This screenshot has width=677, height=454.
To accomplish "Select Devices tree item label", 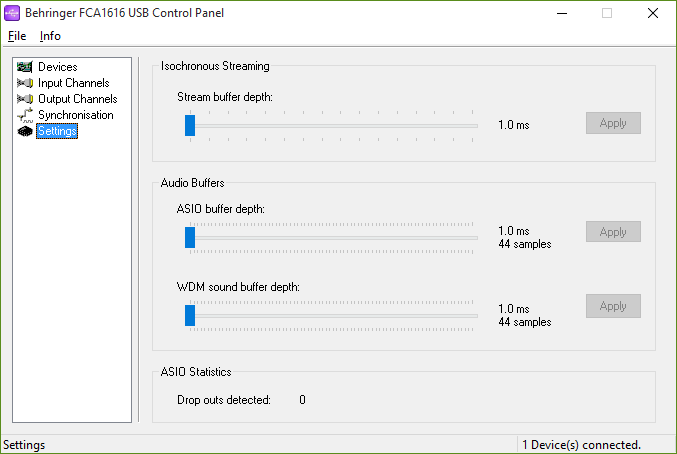I will [57, 67].
